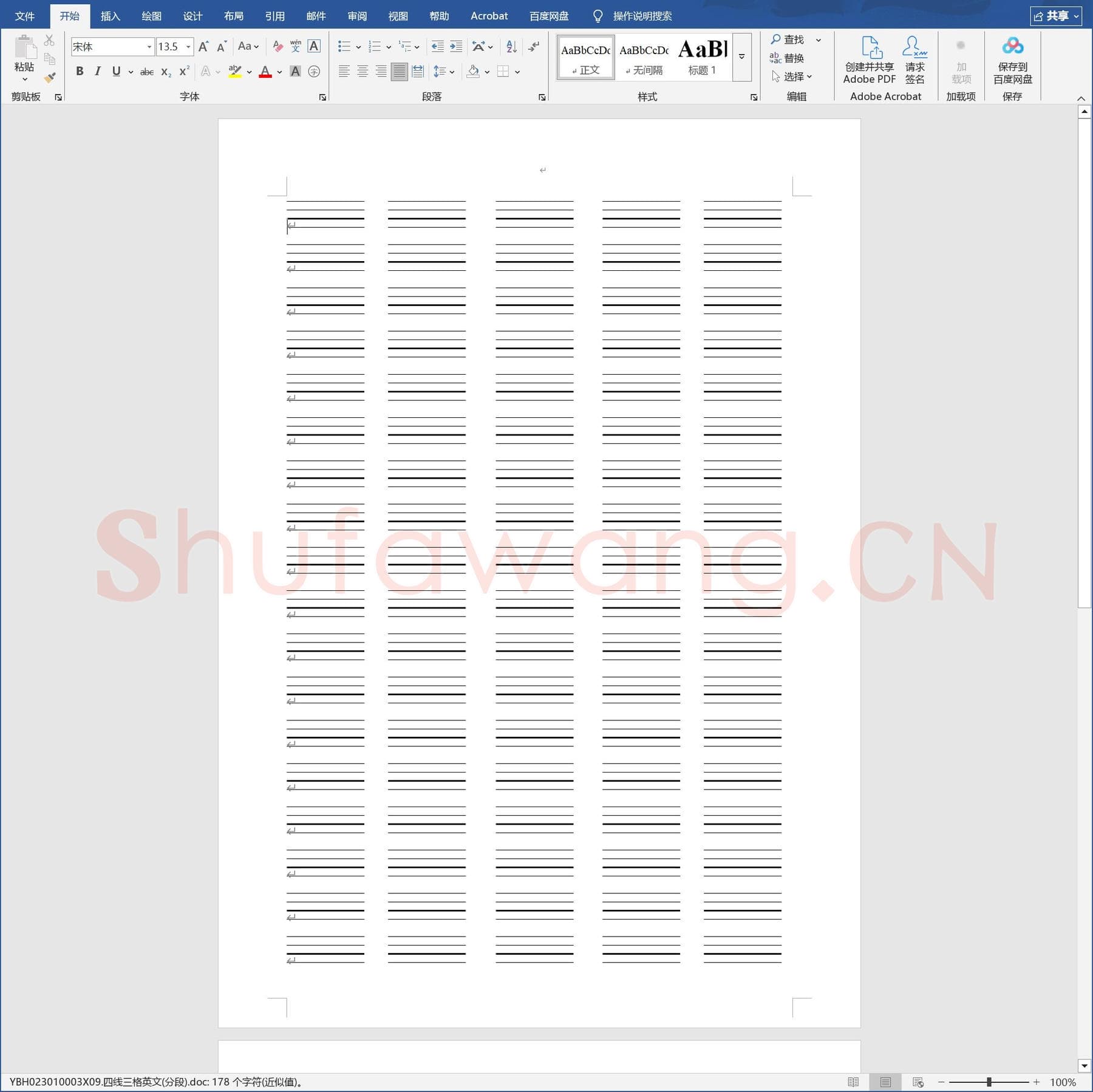Viewport: 1093px width, 1092px height.
Task: Switch to the 插入 (Insert) tab
Action: [110, 16]
